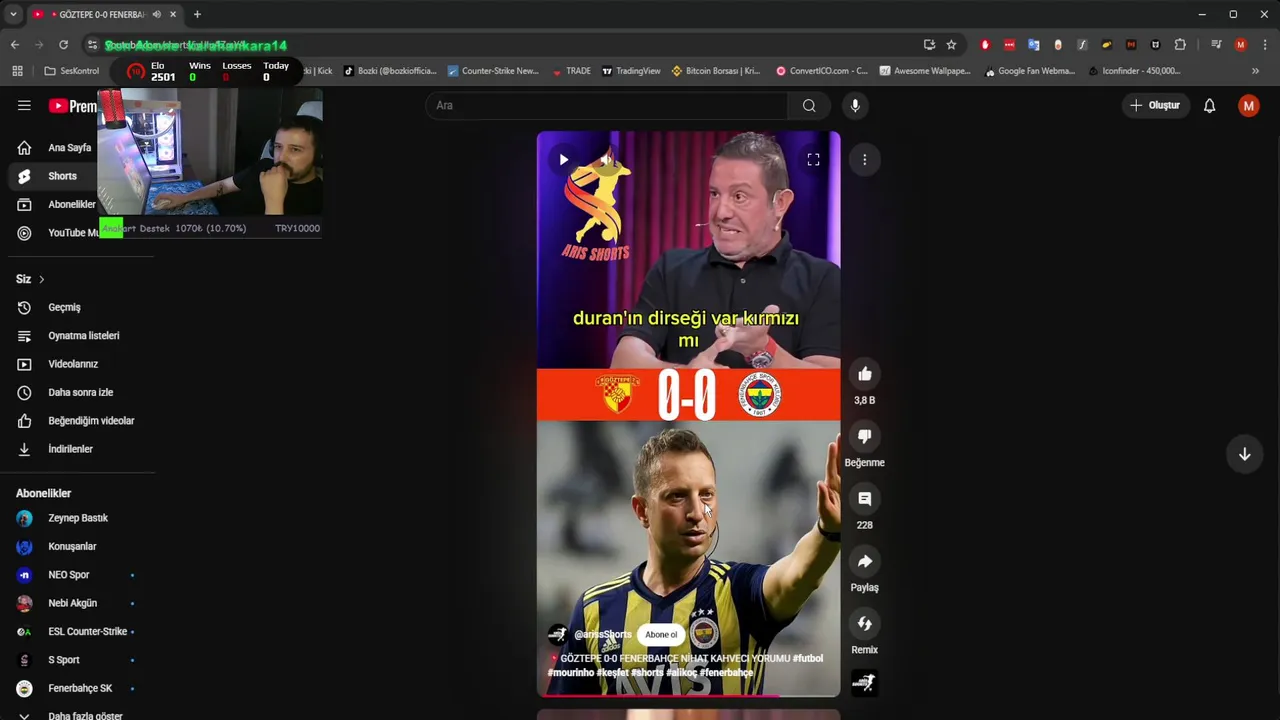Toggle the Shorts volume mute icon
This screenshot has height=720, width=1280.
606,159
